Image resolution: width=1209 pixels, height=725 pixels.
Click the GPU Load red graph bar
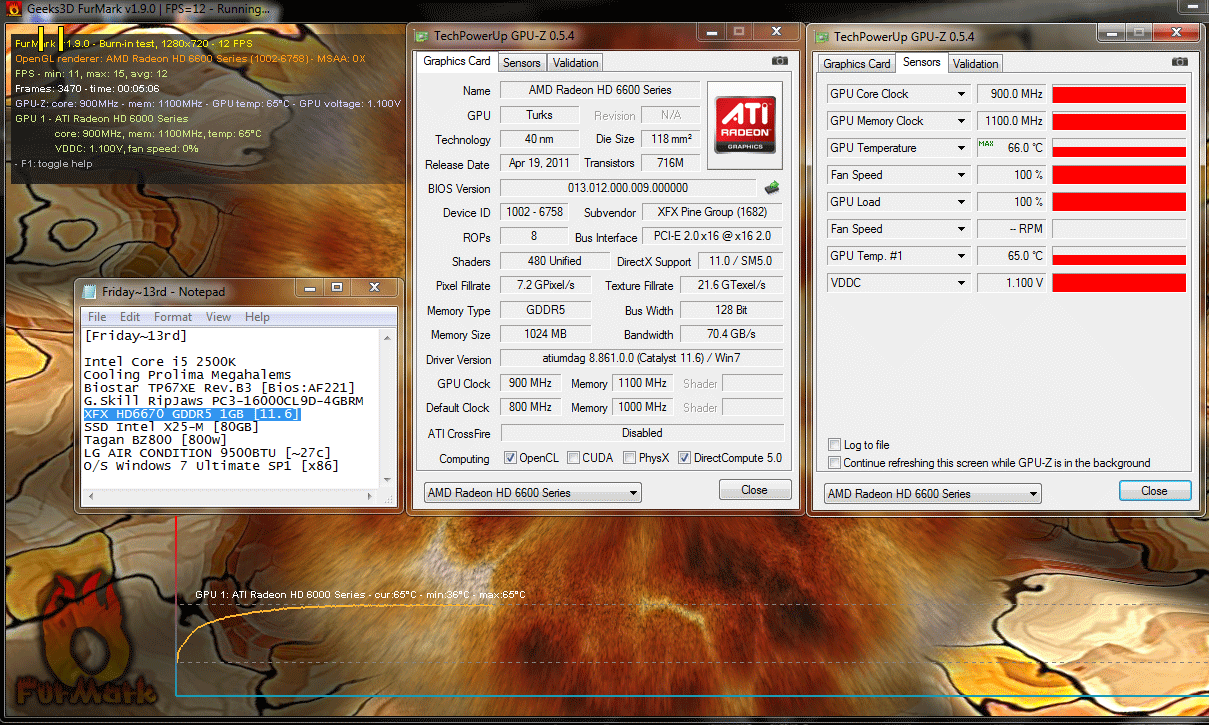1119,202
